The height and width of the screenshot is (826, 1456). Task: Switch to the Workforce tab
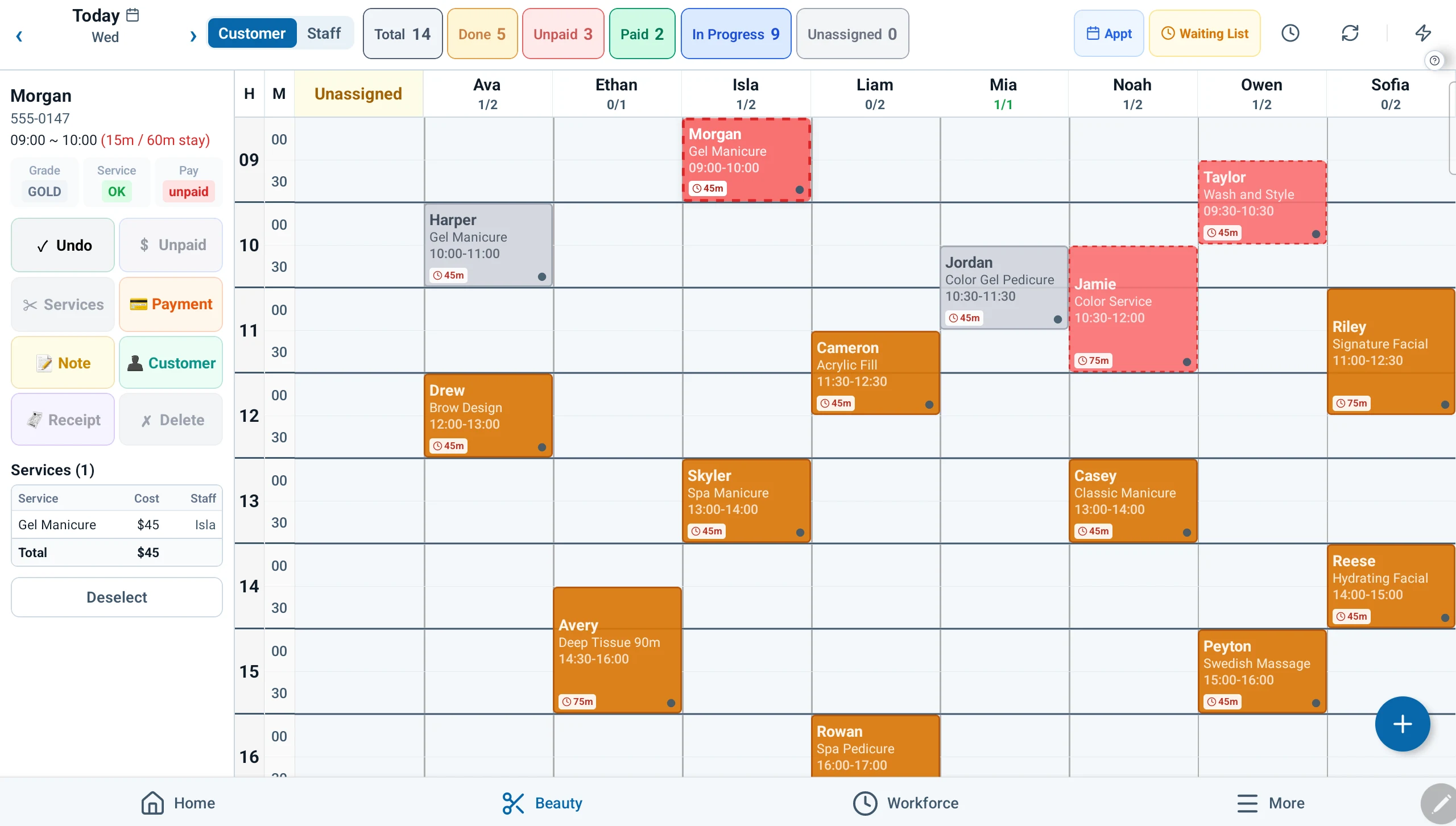point(905,803)
